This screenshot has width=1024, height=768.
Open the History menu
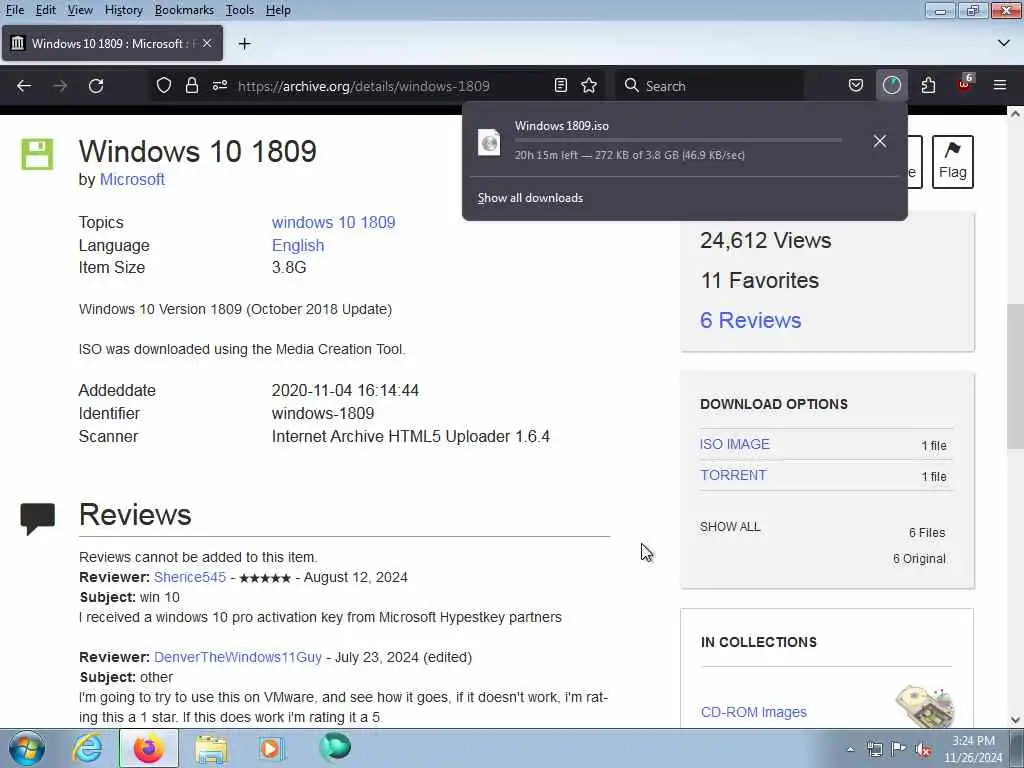click(x=123, y=10)
